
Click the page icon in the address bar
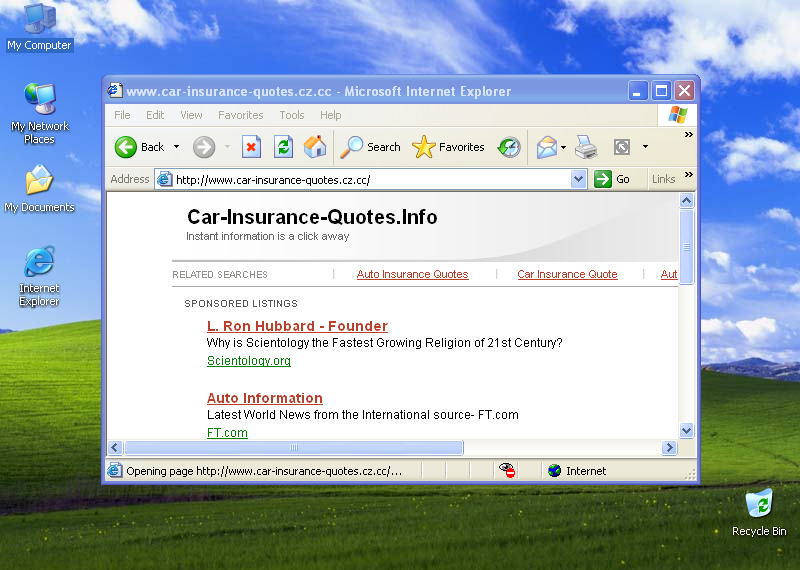[x=164, y=180]
